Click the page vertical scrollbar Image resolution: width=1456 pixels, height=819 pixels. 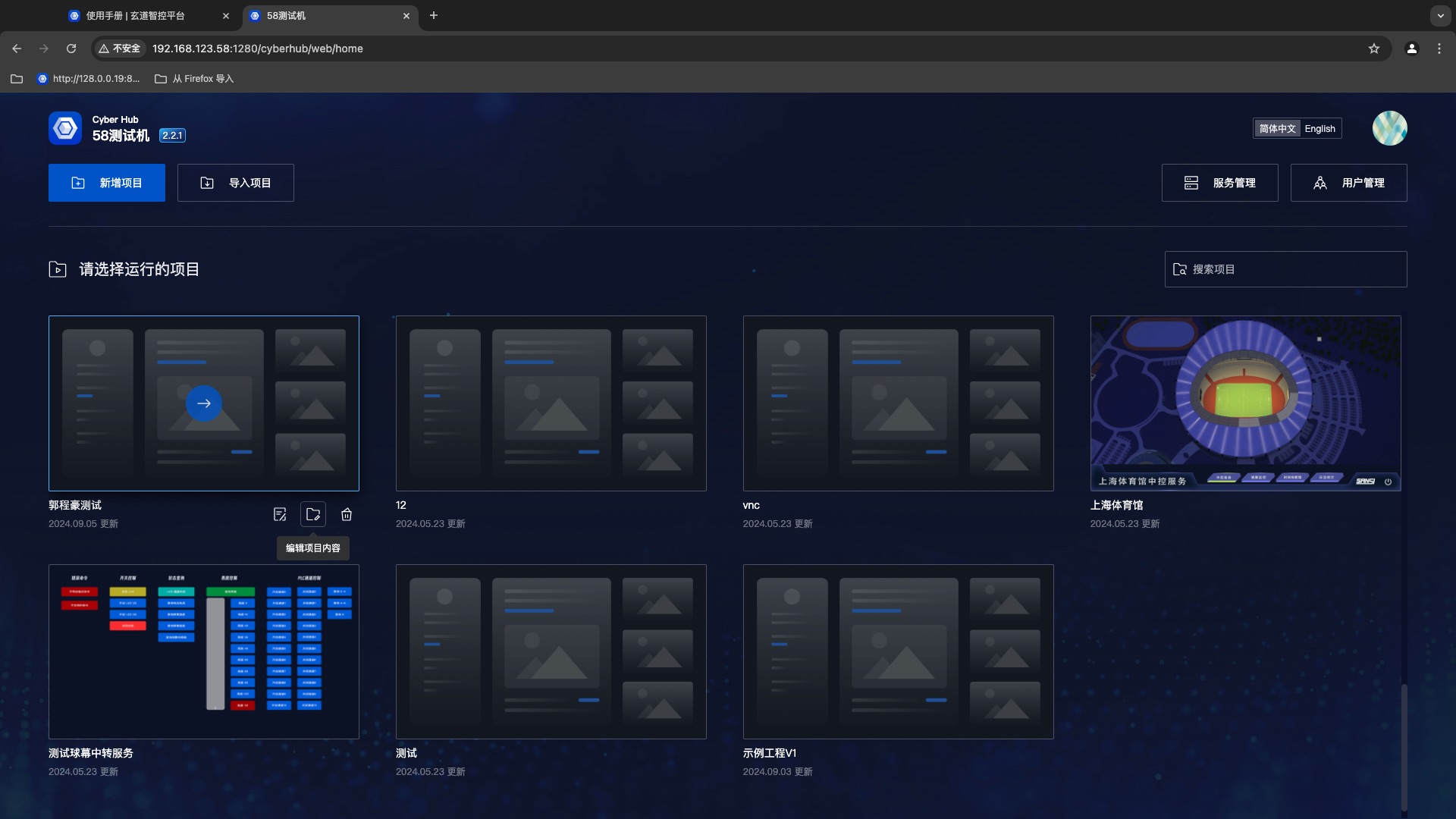(x=1404, y=747)
